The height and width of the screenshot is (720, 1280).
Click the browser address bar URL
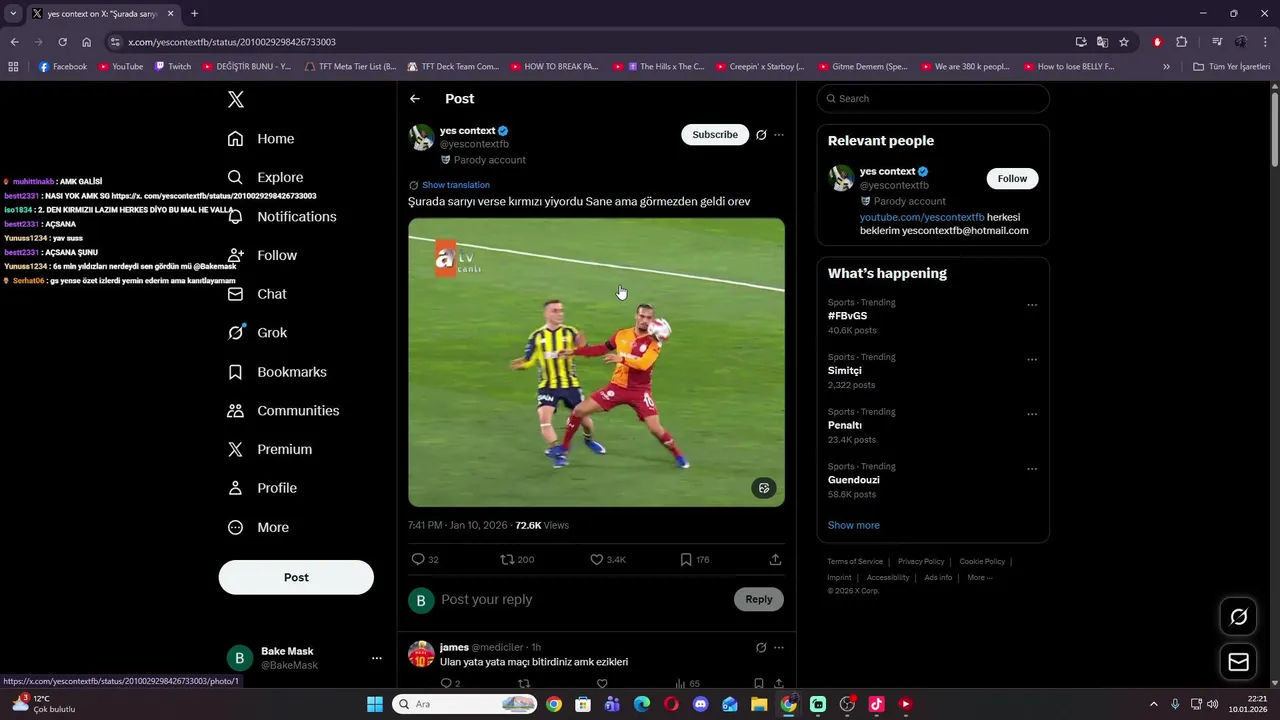click(232, 42)
